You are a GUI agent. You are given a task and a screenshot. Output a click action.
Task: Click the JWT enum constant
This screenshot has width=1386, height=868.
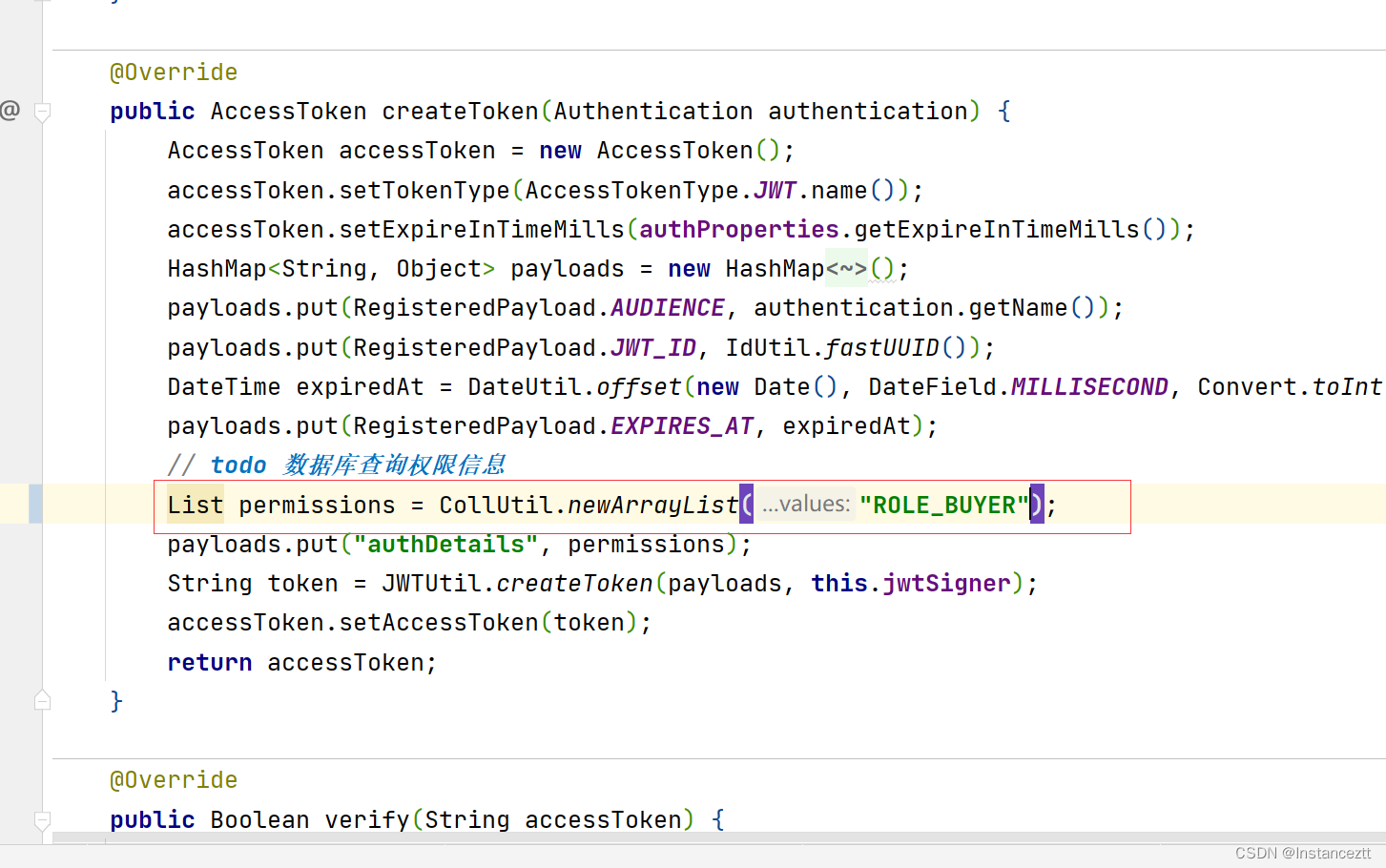(x=775, y=191)
